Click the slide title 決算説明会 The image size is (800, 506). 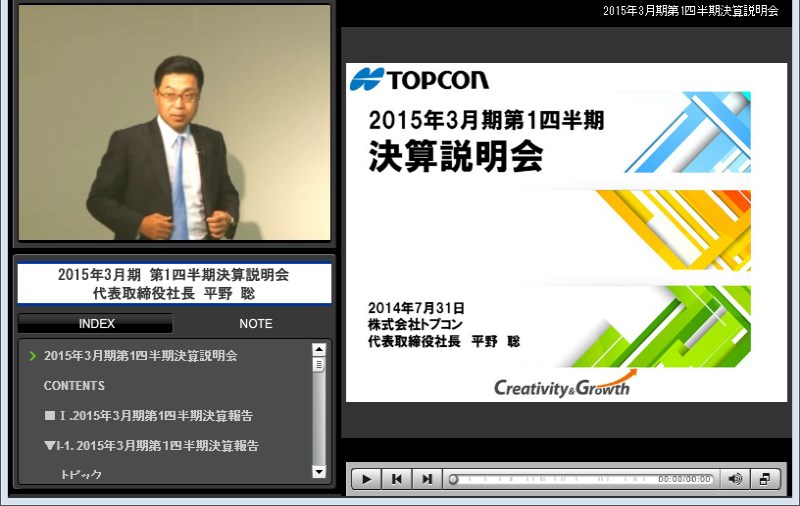pyautogui.click(x=456, y=156)
